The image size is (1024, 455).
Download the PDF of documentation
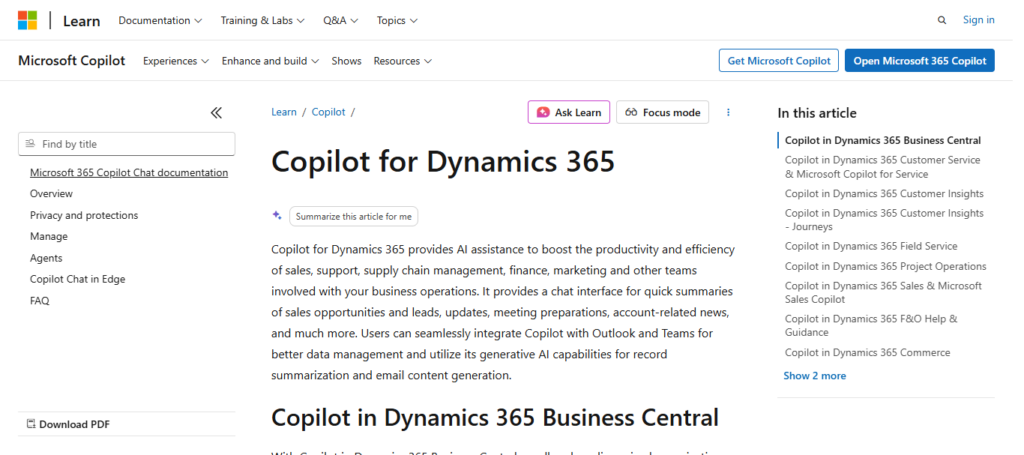pyautogui.click(x=68, y=424)
